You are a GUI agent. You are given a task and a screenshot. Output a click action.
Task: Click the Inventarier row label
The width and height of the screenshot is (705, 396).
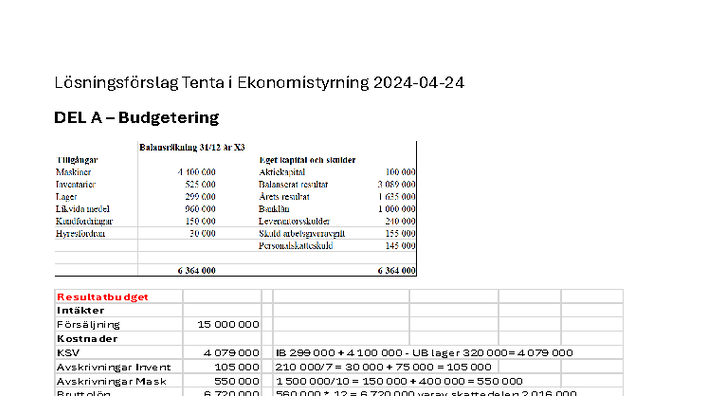76,184
